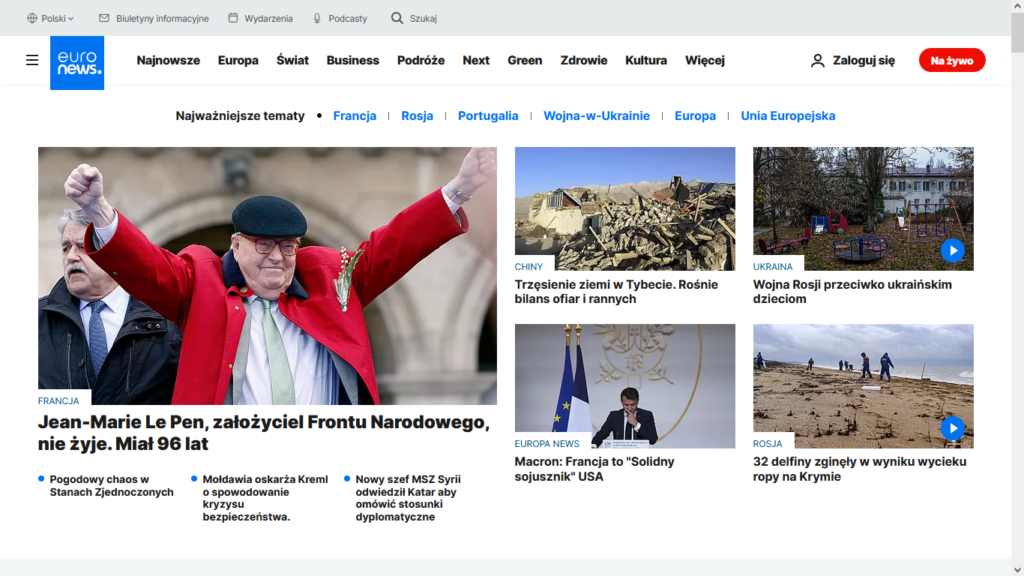
Task: Open the Podróże menu item
Action: coord(421,60)
